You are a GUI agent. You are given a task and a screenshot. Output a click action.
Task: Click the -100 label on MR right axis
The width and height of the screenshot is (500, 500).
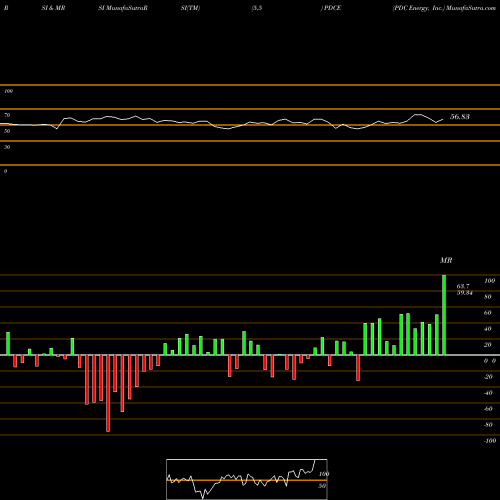coord(490,441)
